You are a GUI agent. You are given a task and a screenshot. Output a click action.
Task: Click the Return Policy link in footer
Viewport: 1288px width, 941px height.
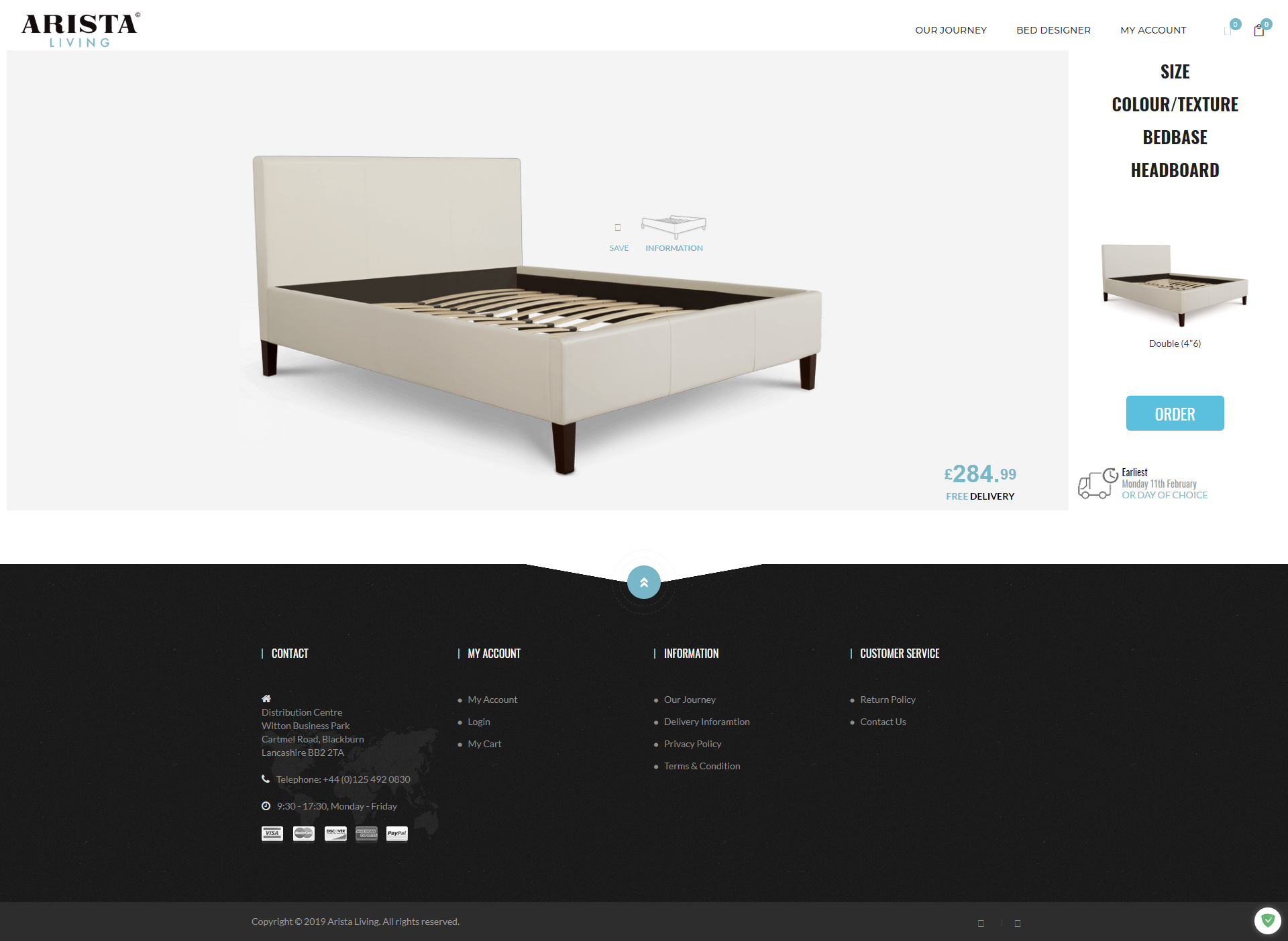pyautogui.click(x=887, y=699)
